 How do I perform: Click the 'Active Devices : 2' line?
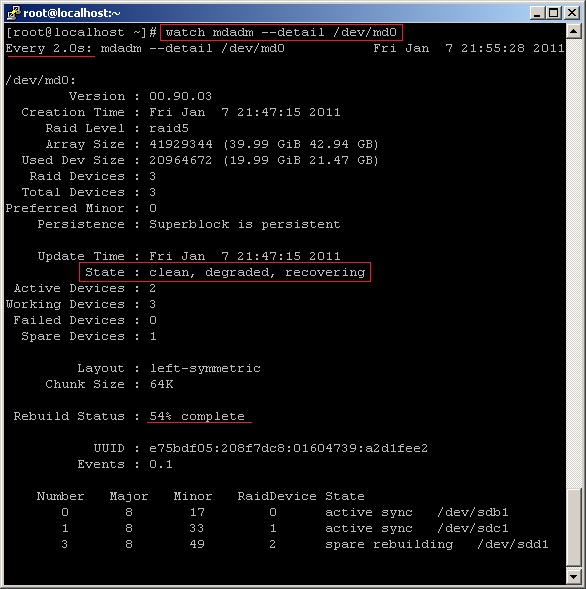[85, 288]
